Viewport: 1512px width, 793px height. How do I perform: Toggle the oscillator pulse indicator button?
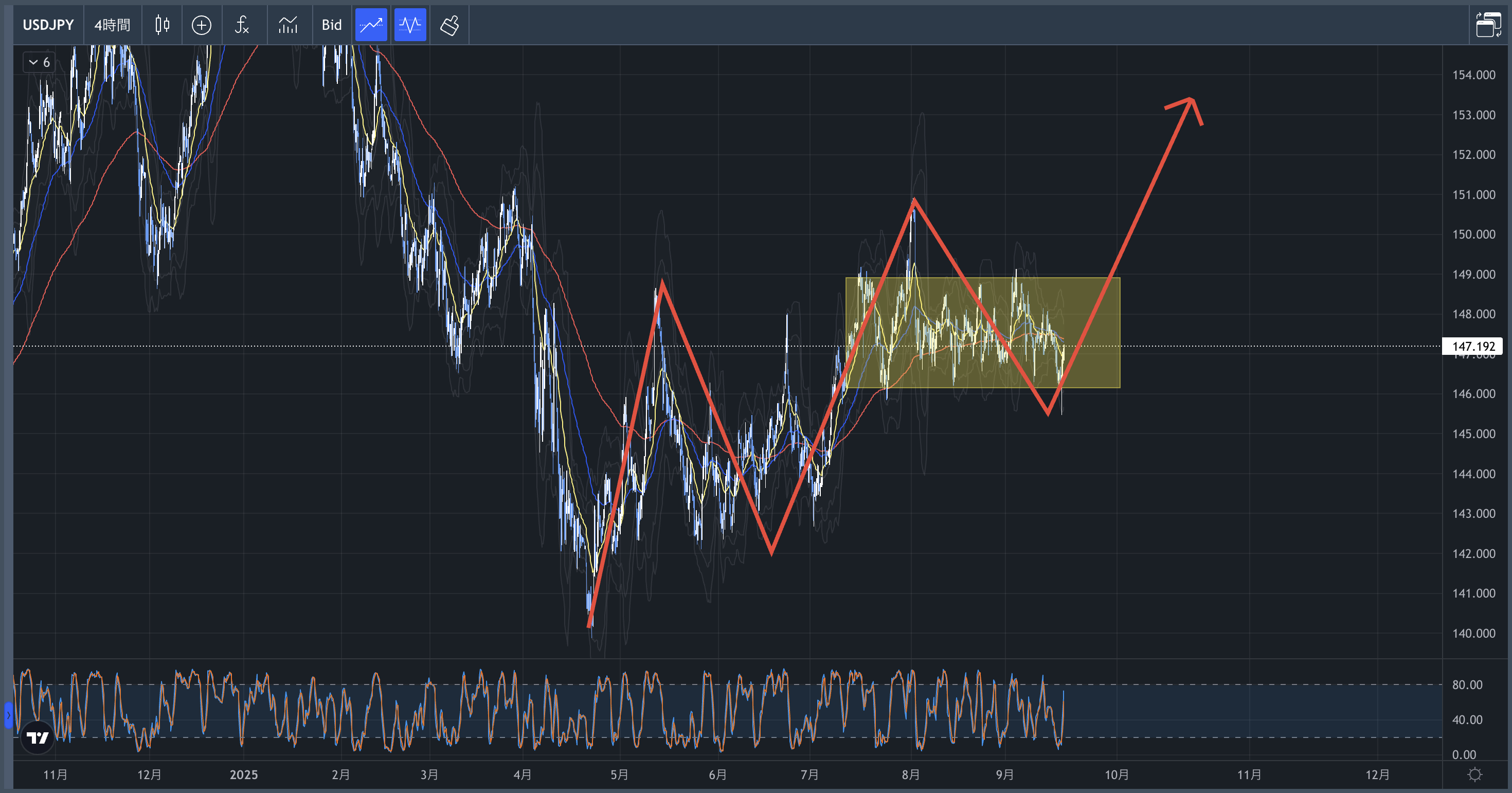(x=410, y=25)
